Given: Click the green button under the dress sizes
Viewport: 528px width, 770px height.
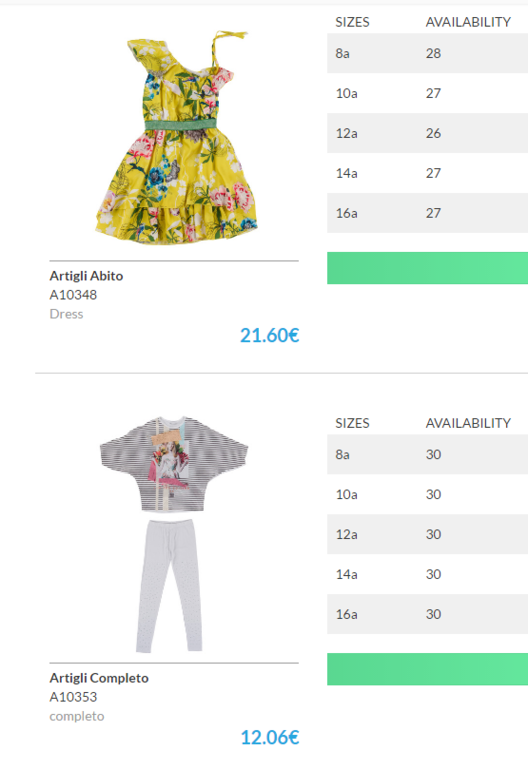Looking at the screenshot, I should click(x=427, y=268).
